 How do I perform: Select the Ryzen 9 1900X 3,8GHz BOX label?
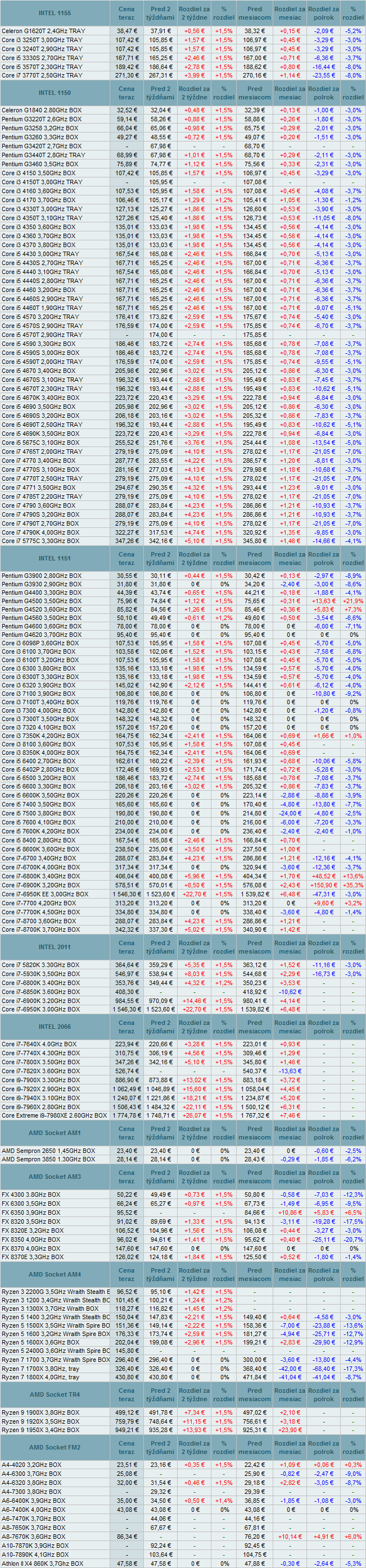click(41, 1413)
